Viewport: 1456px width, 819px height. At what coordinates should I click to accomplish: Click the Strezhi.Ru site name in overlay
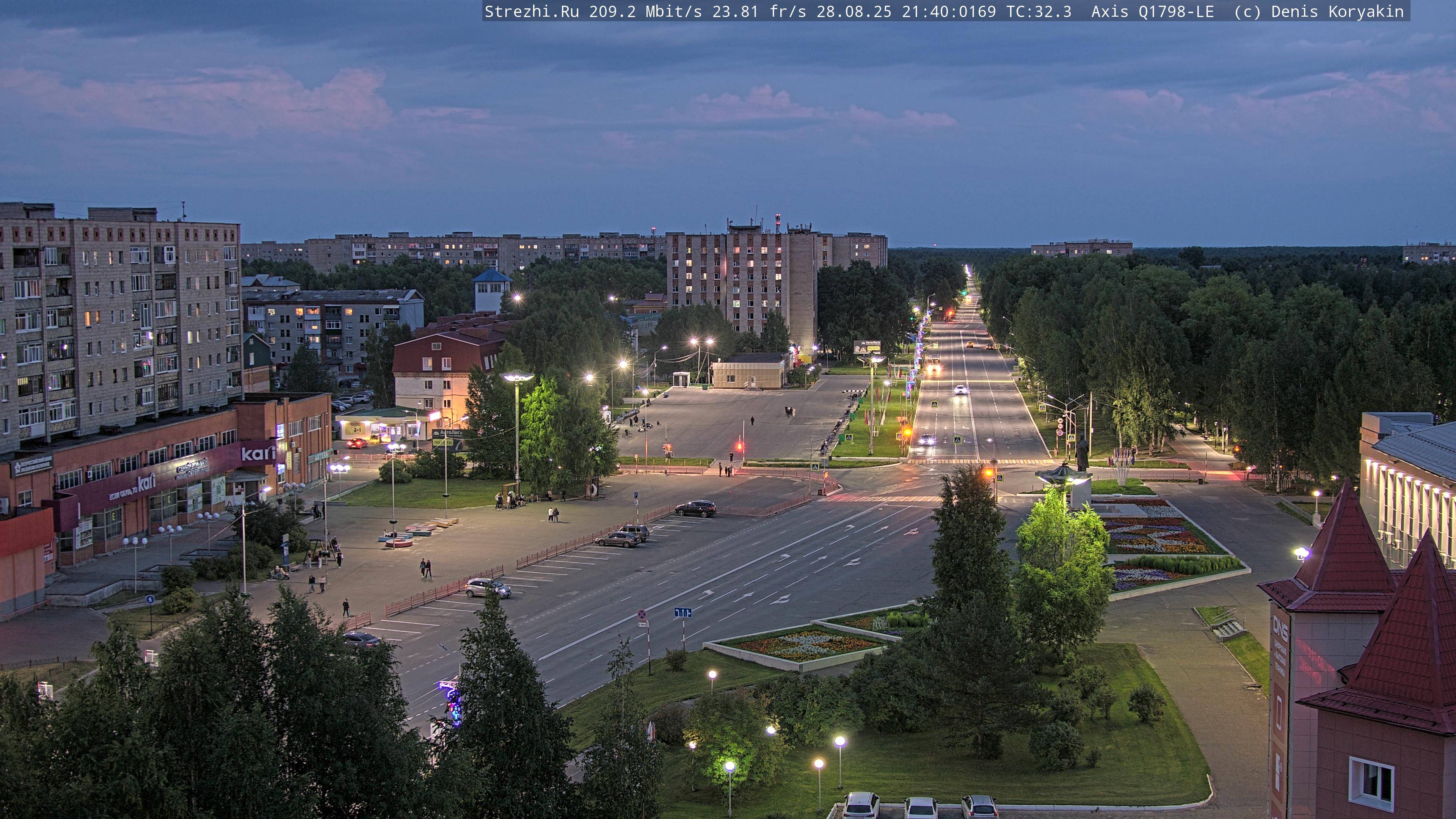[x=531, y=11]
